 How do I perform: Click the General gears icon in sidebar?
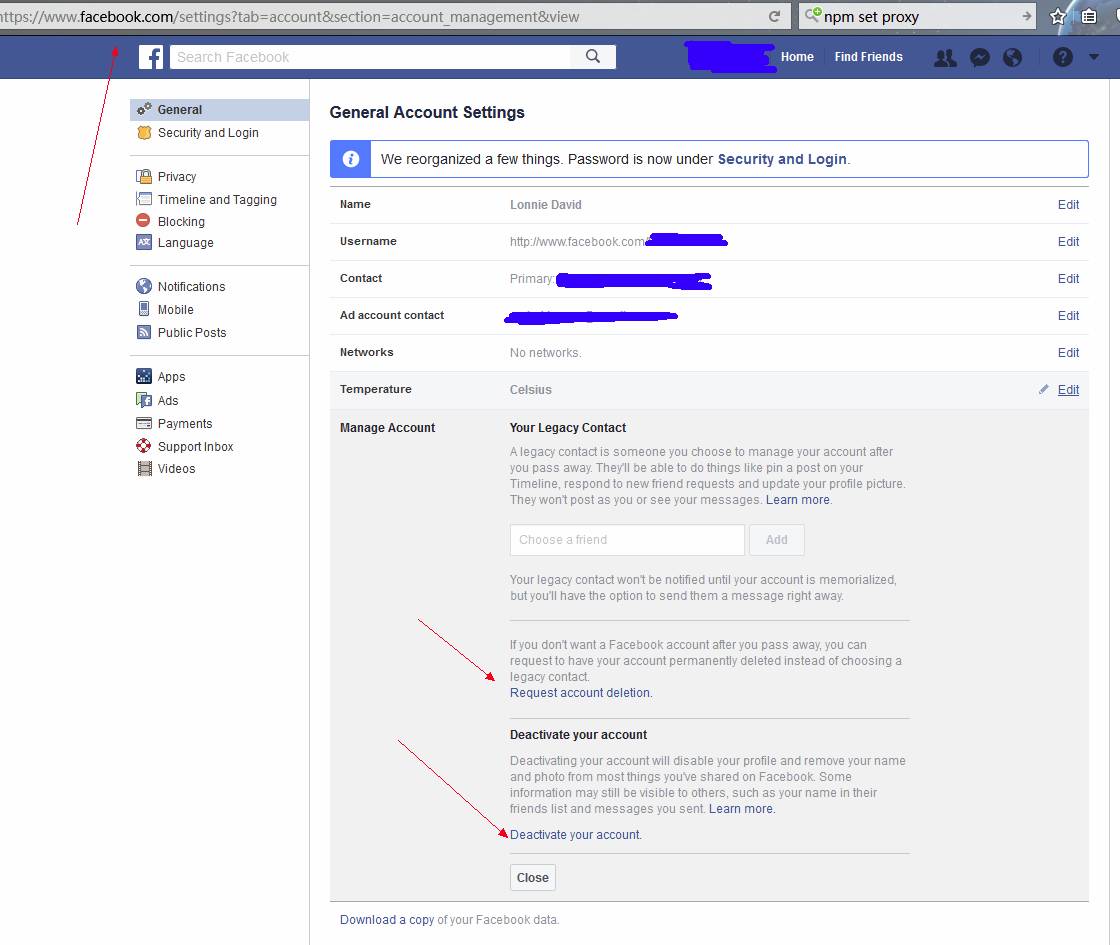[144, 109]
